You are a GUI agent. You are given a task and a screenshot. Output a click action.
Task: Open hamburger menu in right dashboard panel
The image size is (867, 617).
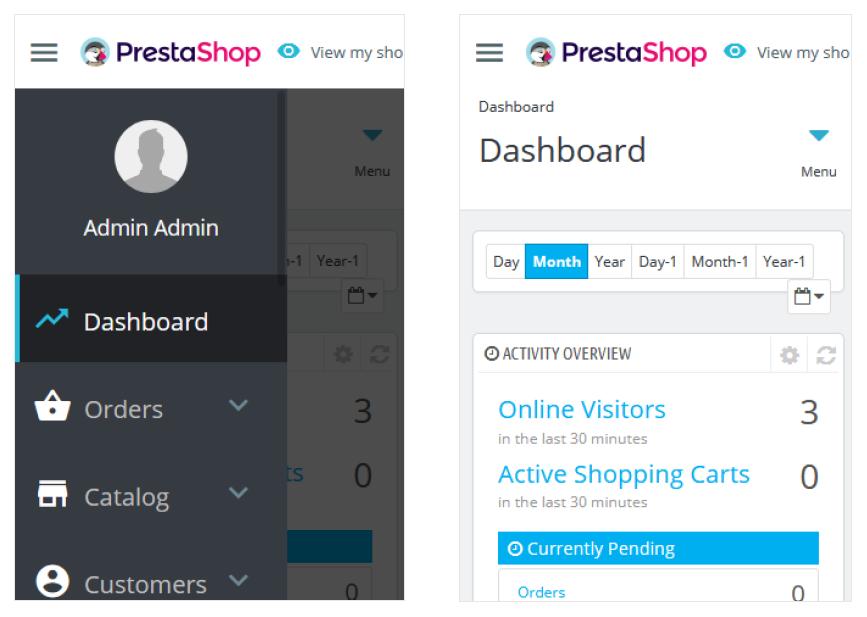pyautogui.click(x=489, y=53)
